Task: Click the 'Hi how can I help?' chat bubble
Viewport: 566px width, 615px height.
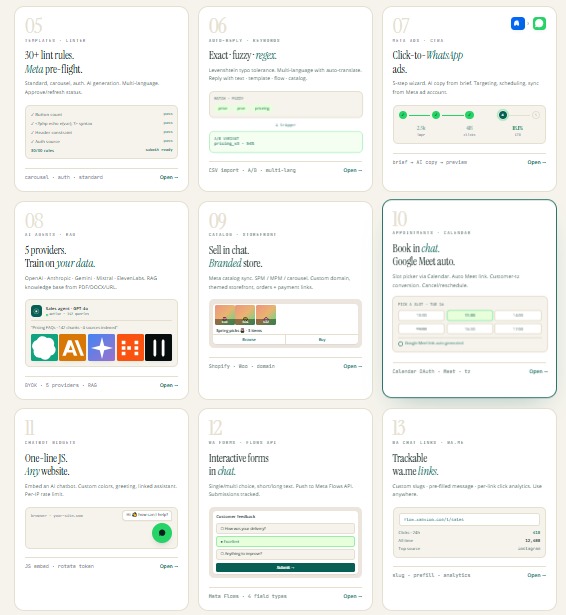Action: coord(147,515)
